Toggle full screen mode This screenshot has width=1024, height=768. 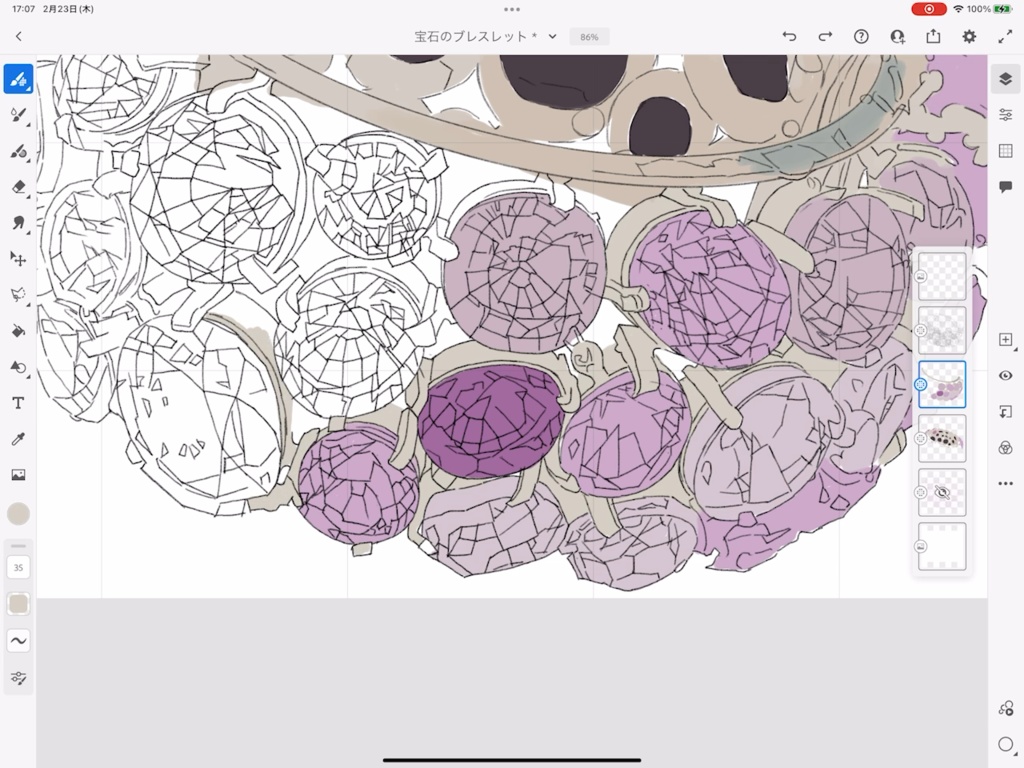coord(1005,37)
